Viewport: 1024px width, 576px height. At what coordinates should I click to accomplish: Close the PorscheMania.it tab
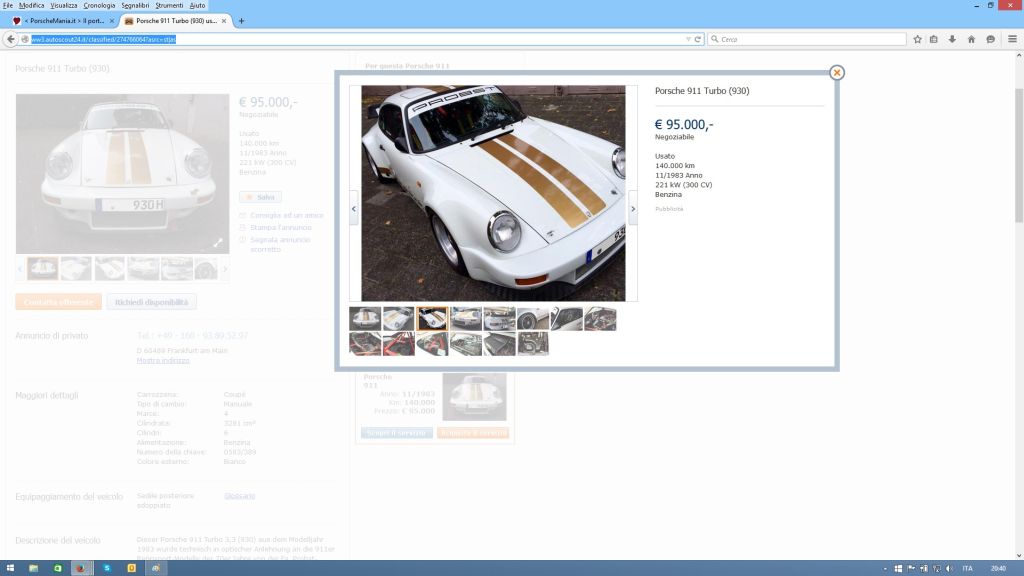pos(112,21)
